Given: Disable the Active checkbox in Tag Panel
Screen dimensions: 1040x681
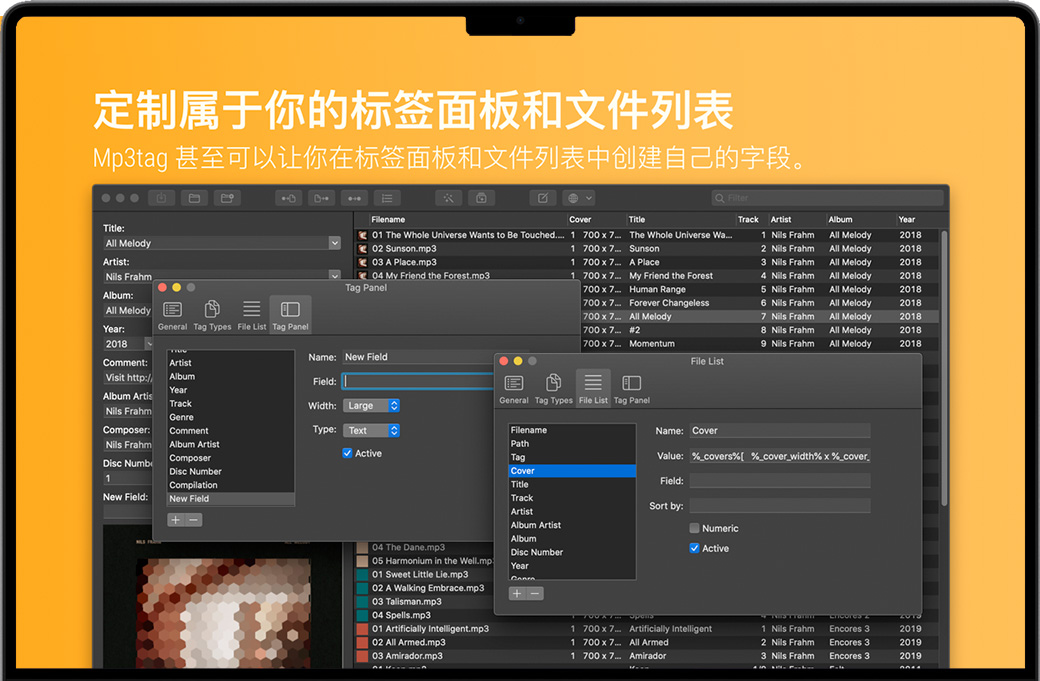Looking at the screenshot, I should tap(348, 454).
